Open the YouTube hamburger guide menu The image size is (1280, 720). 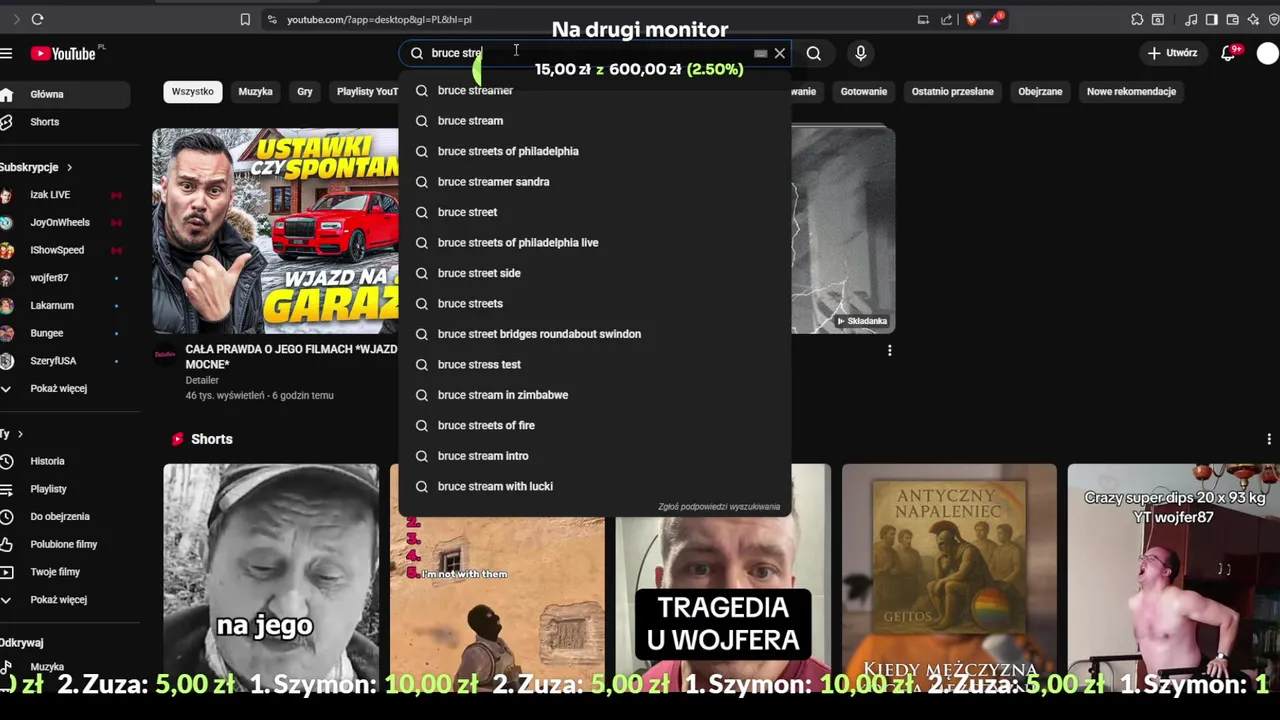[6, 54]
